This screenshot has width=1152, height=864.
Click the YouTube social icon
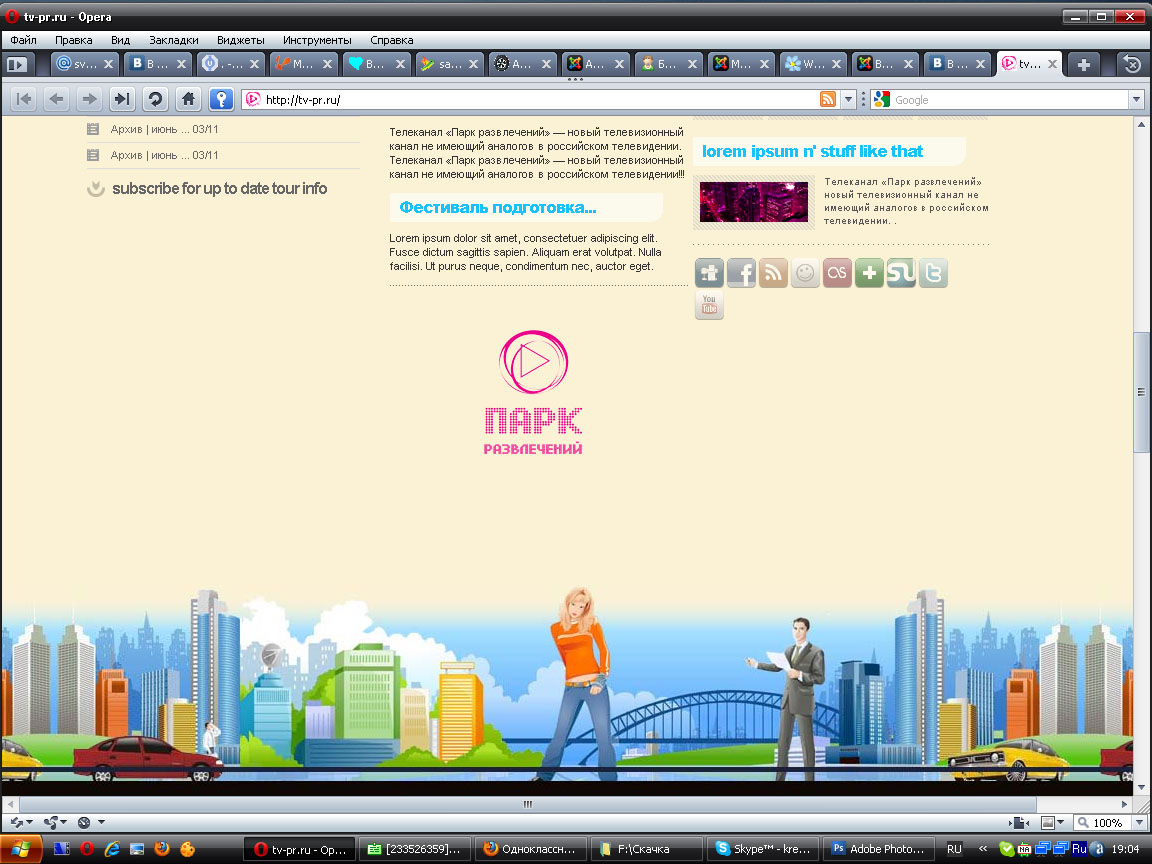click(709, 305)
